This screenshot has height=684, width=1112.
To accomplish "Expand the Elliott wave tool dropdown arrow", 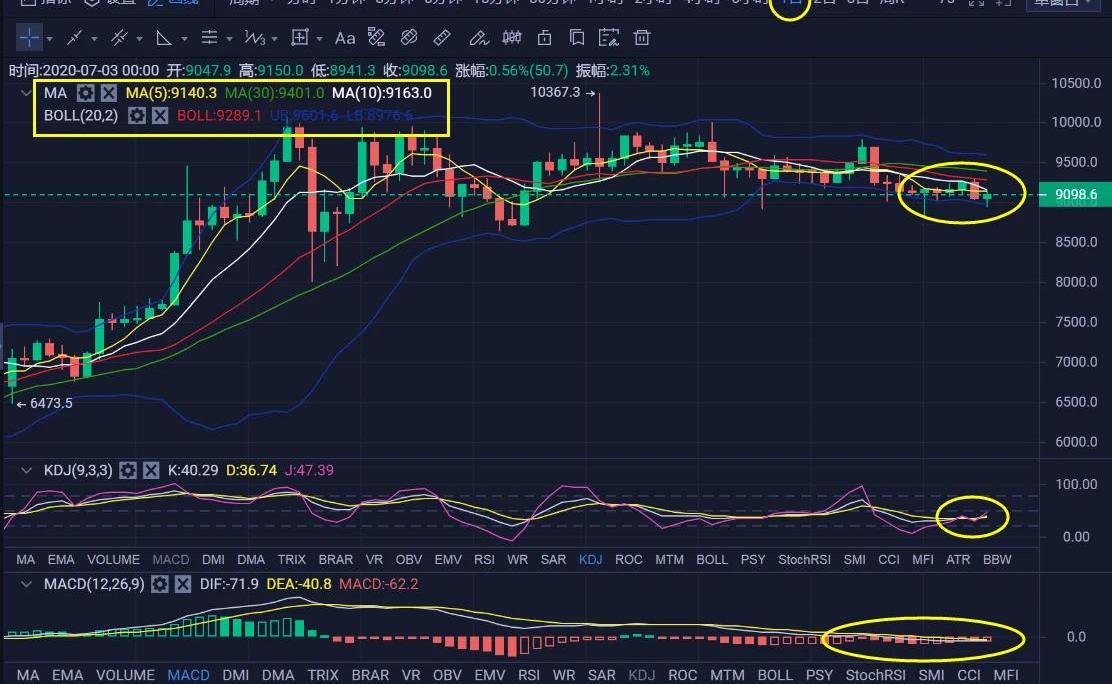I will (x=275, y=39).
